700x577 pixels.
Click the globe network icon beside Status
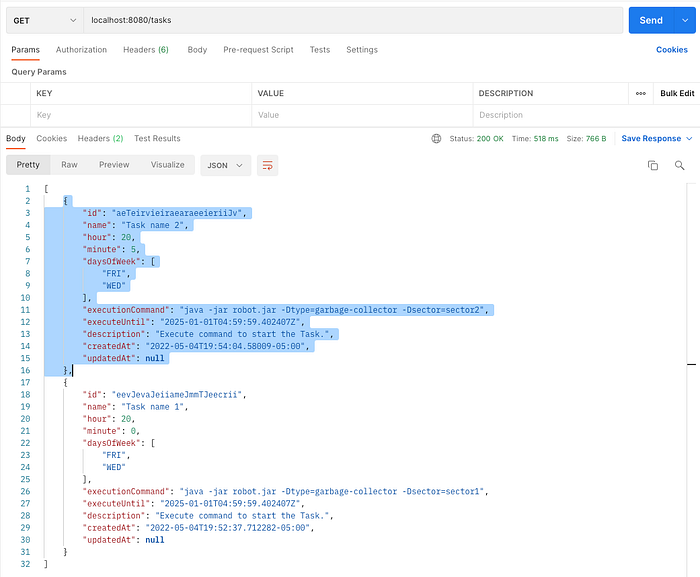[436, 138]
